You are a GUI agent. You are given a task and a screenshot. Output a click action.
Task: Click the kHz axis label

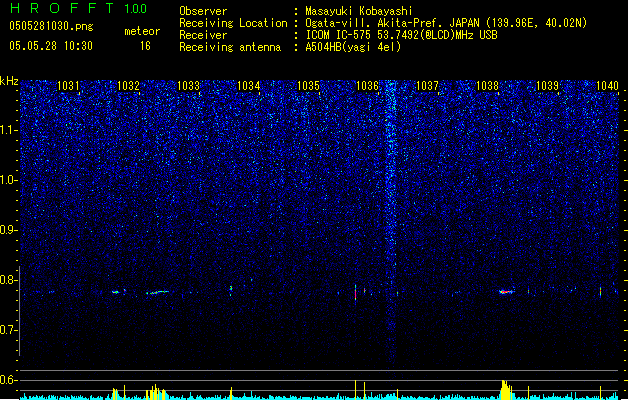(9, 81)
